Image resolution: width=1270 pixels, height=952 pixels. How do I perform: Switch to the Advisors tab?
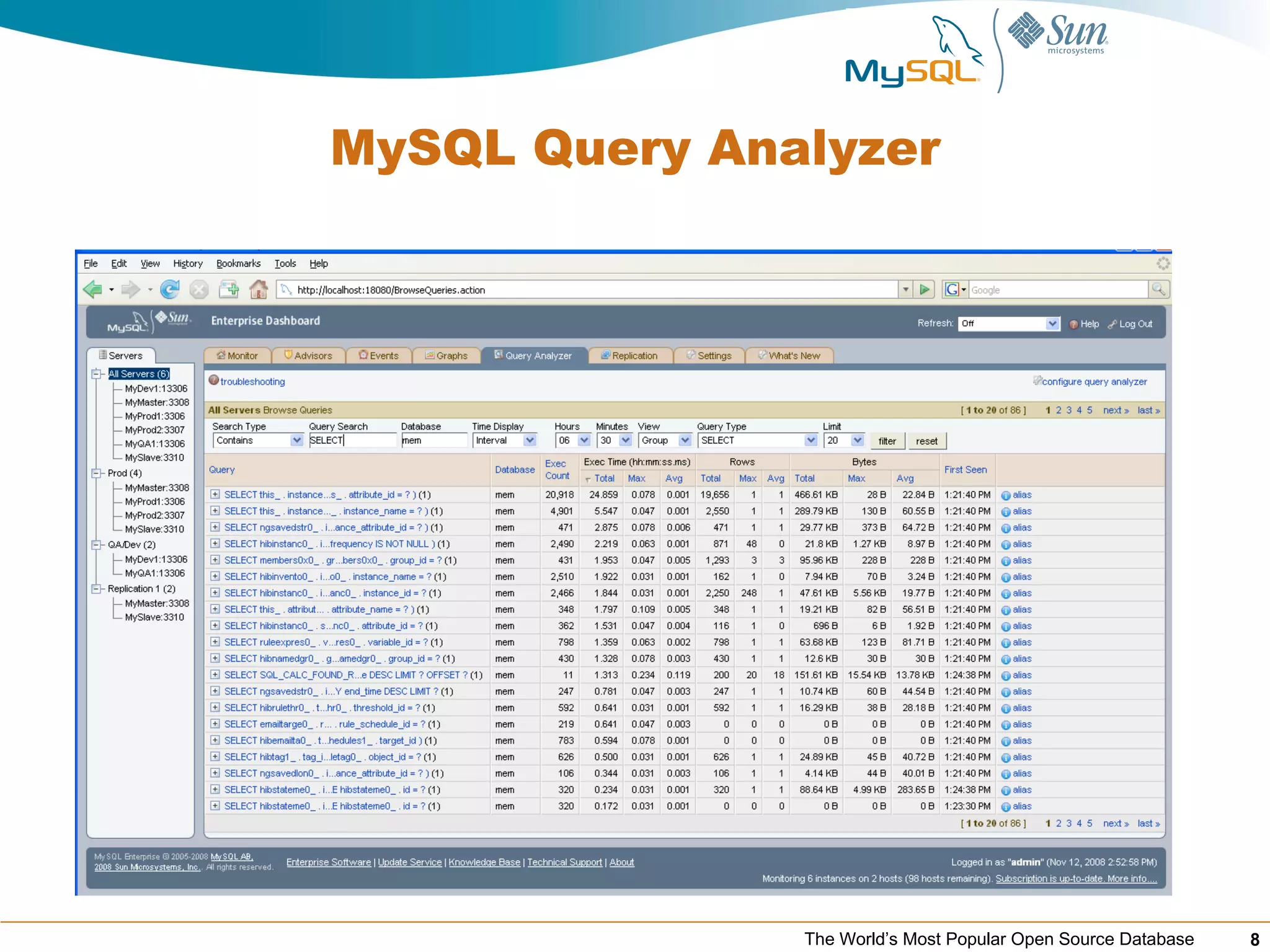click(308, 356)
